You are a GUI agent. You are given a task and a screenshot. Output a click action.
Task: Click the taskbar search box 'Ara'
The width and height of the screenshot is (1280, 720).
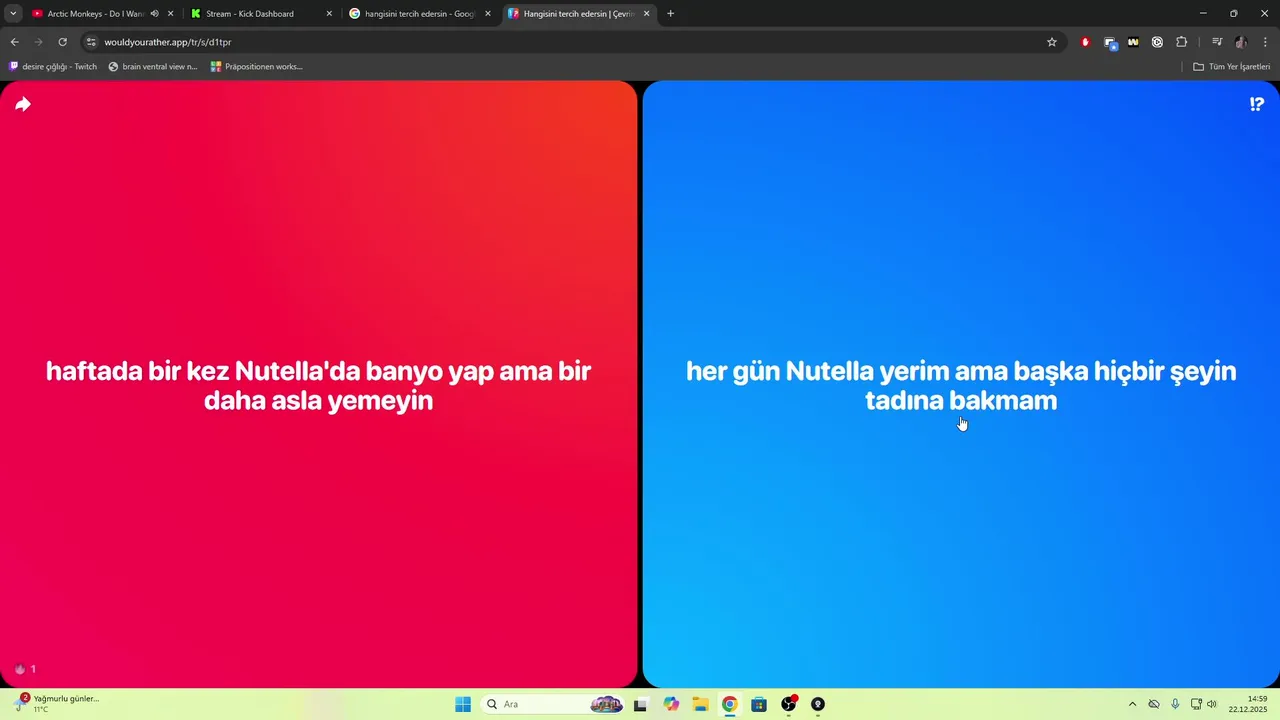pyautogui.click(x=553, y=704)
